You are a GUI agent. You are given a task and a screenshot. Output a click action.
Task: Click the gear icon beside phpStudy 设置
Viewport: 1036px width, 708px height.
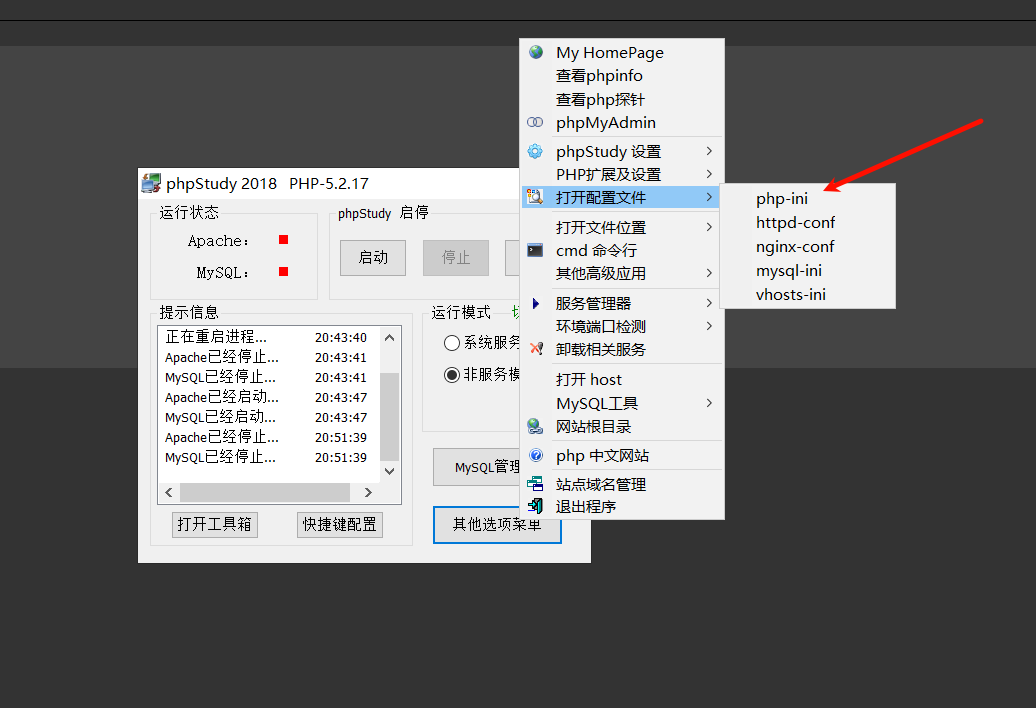click(x=535, y=151)
